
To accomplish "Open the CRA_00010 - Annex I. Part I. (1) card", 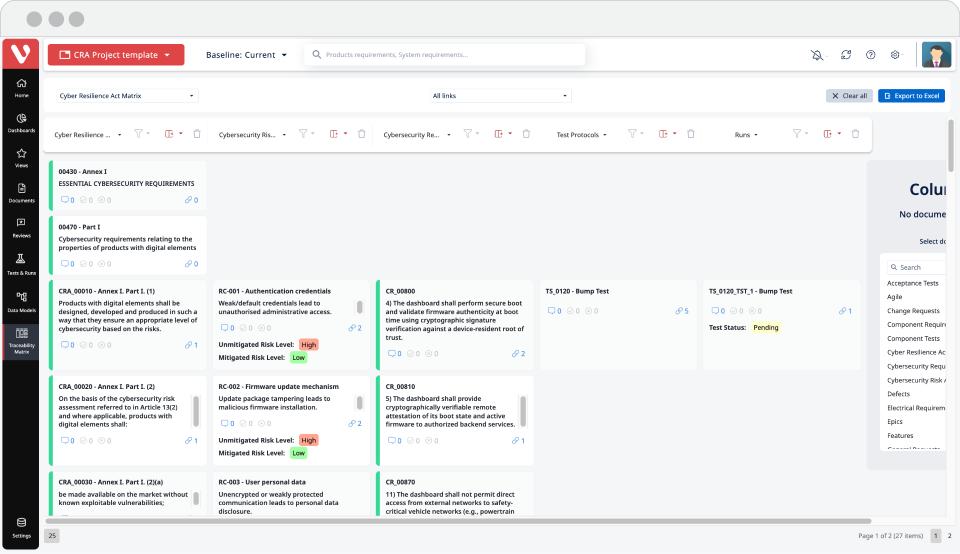I will coord(128,325).
